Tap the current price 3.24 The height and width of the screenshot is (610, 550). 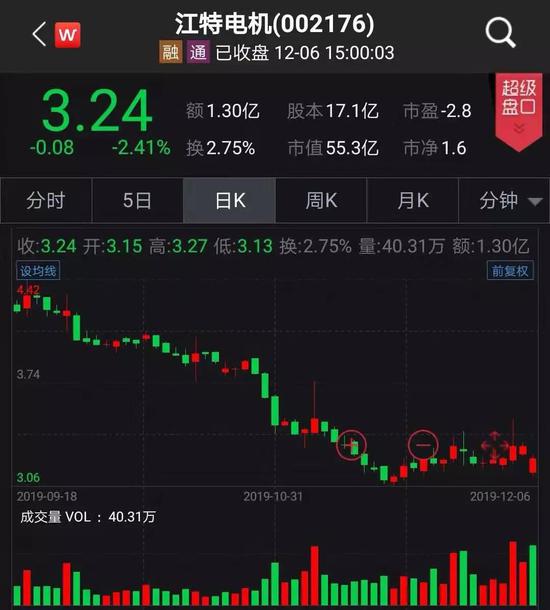(x=96, y=111)
